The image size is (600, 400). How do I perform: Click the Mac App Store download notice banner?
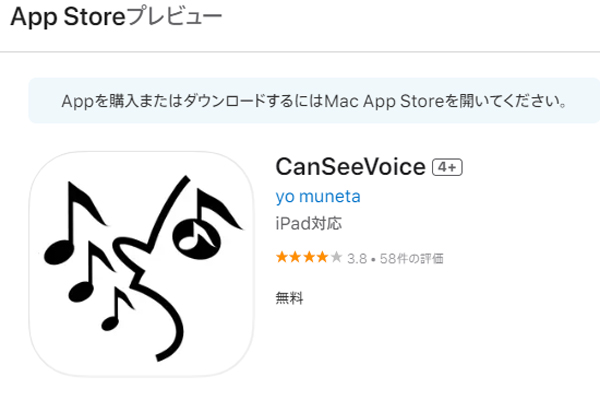click(x=314, y=101)
